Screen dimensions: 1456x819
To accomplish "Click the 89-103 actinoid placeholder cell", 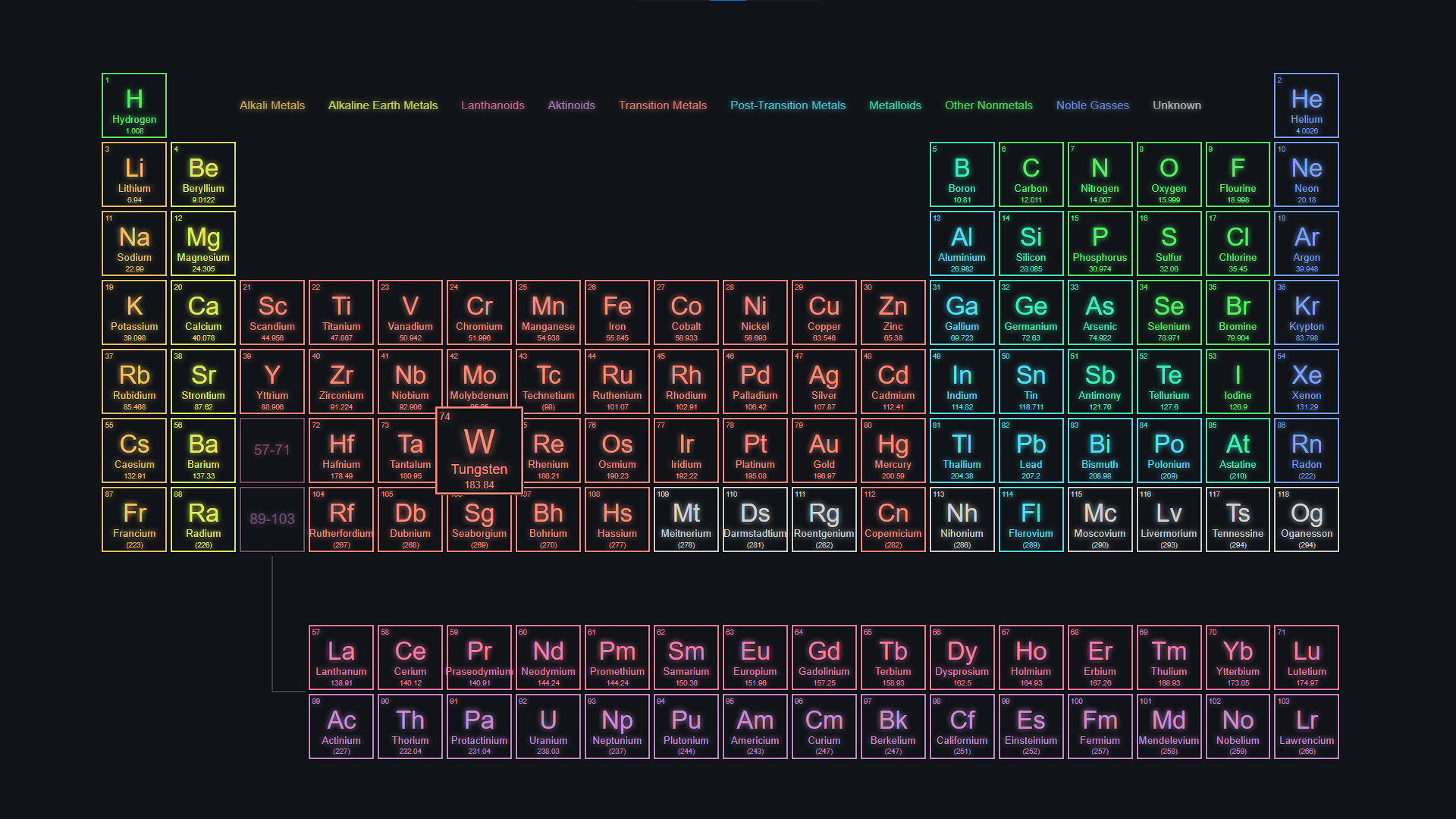I will point(272,519).
